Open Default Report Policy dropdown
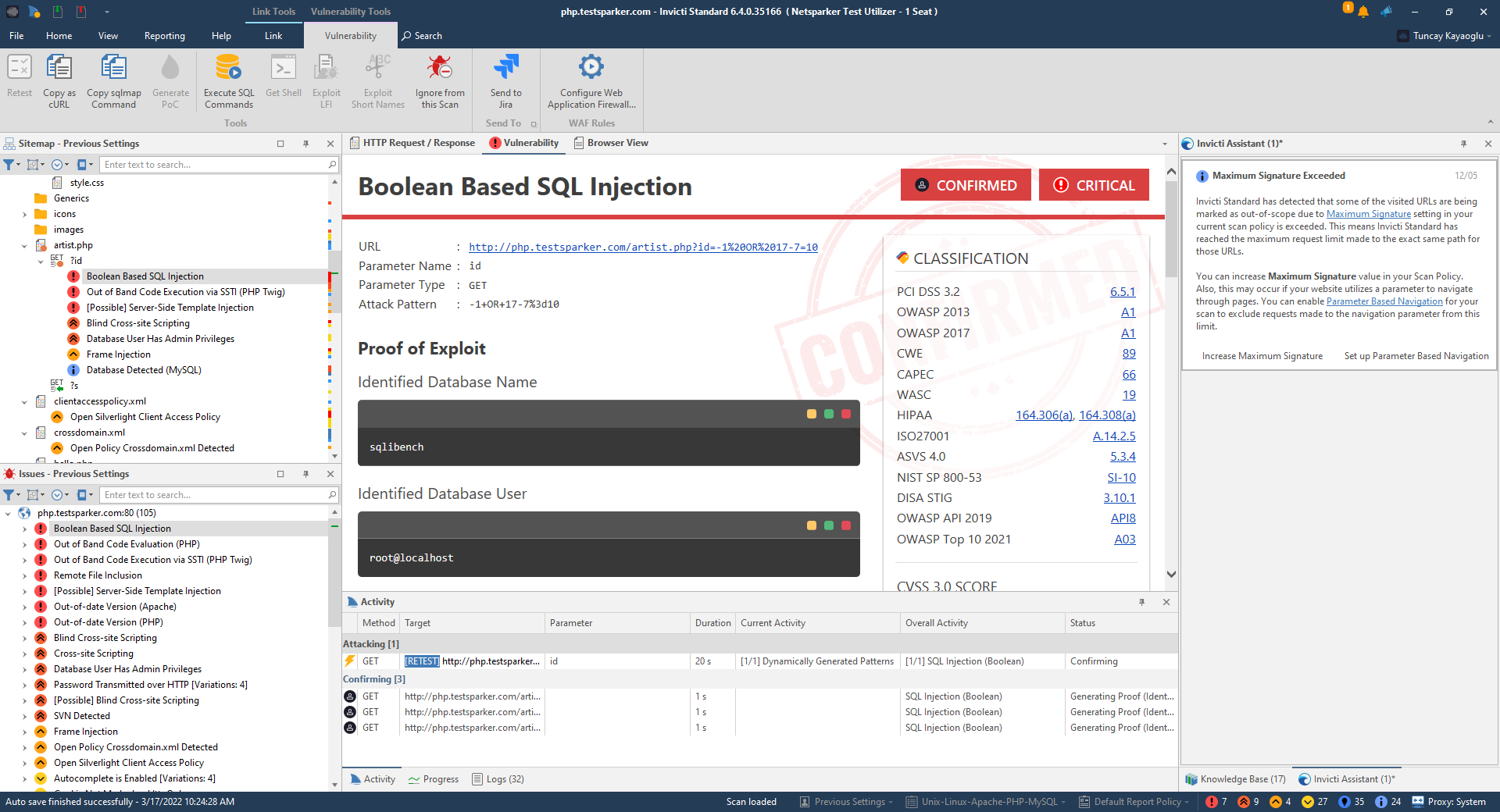The height and width of the screenshot is (812, 1500). tap(1134, 802)
